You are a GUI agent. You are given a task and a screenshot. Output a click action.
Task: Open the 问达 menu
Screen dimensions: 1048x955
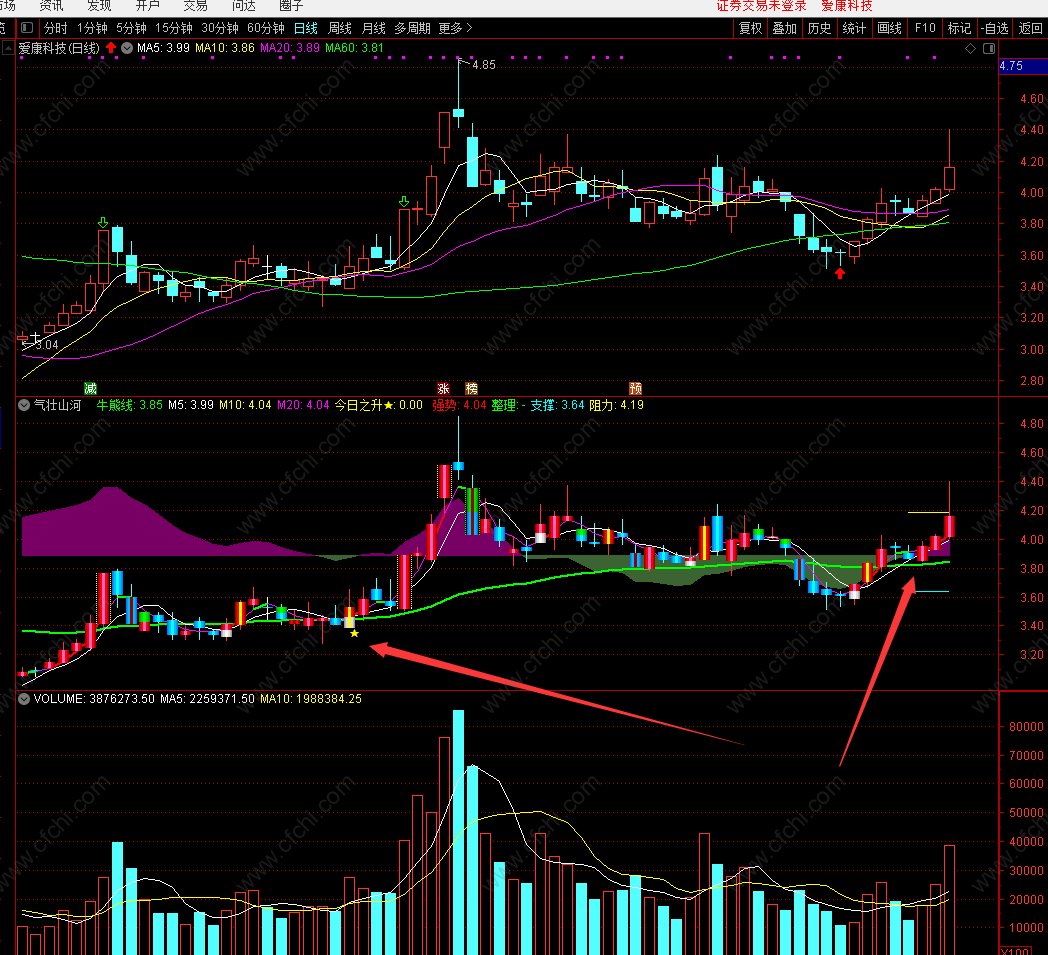244,6
